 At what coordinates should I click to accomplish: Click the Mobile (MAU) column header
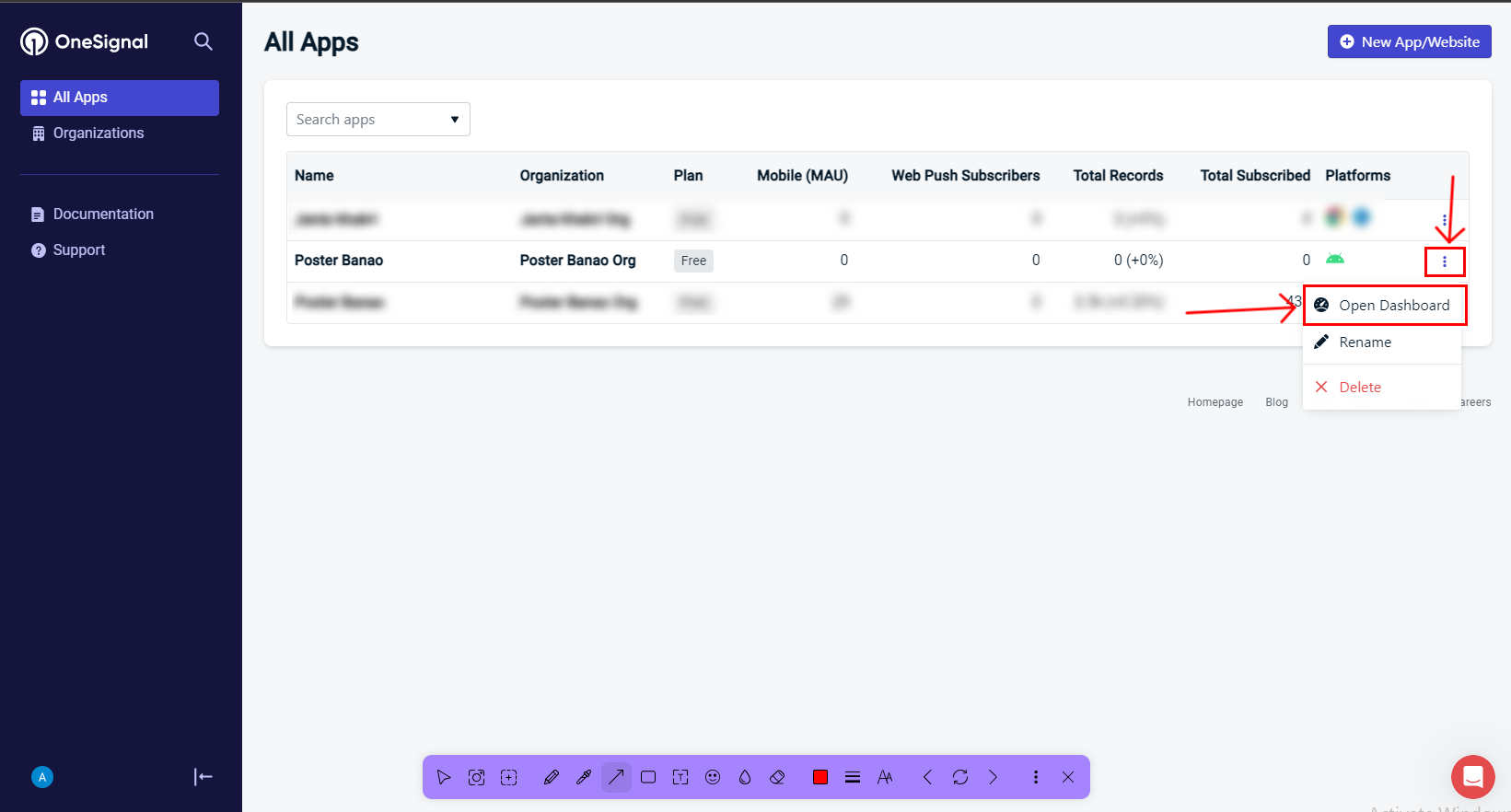coord(802,176)
